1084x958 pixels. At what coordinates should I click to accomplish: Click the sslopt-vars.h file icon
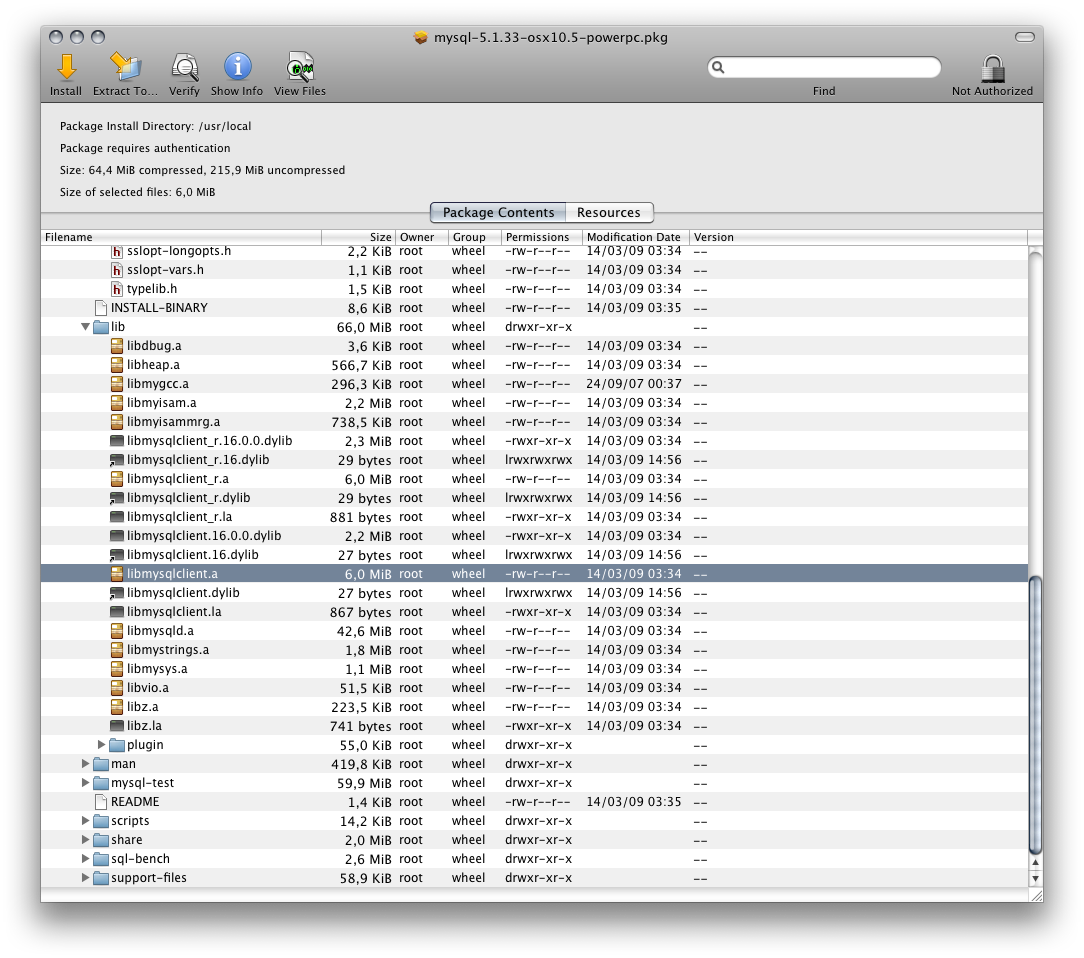pyautogui.click(x=117, y=270)
